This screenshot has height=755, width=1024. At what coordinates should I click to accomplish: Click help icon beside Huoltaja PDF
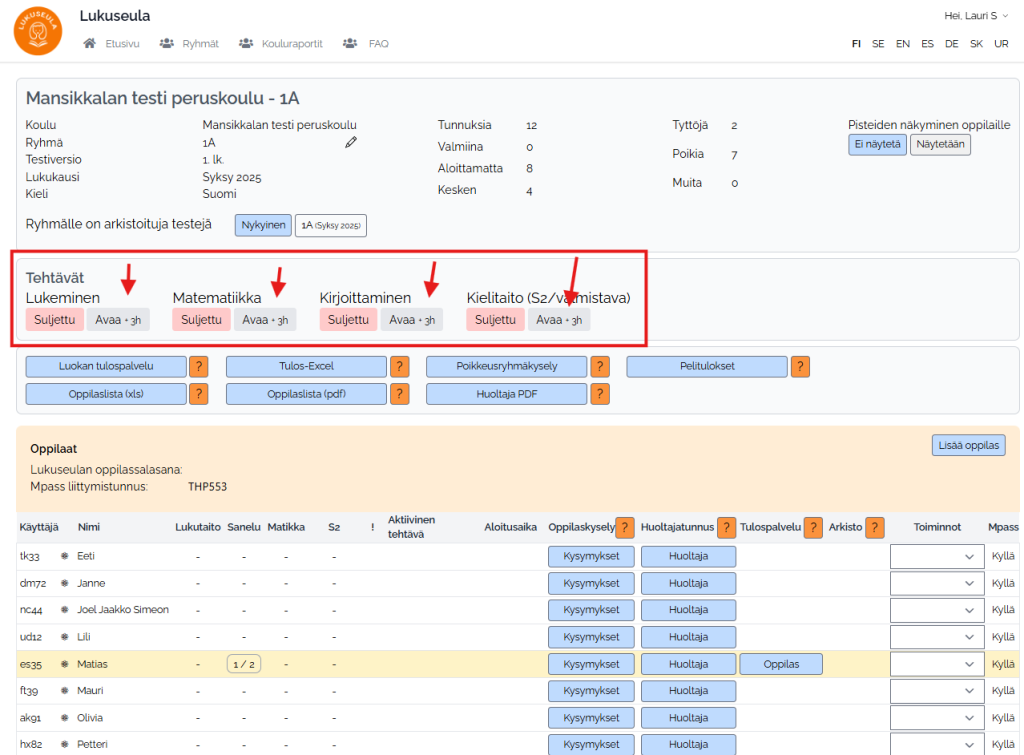600,394
